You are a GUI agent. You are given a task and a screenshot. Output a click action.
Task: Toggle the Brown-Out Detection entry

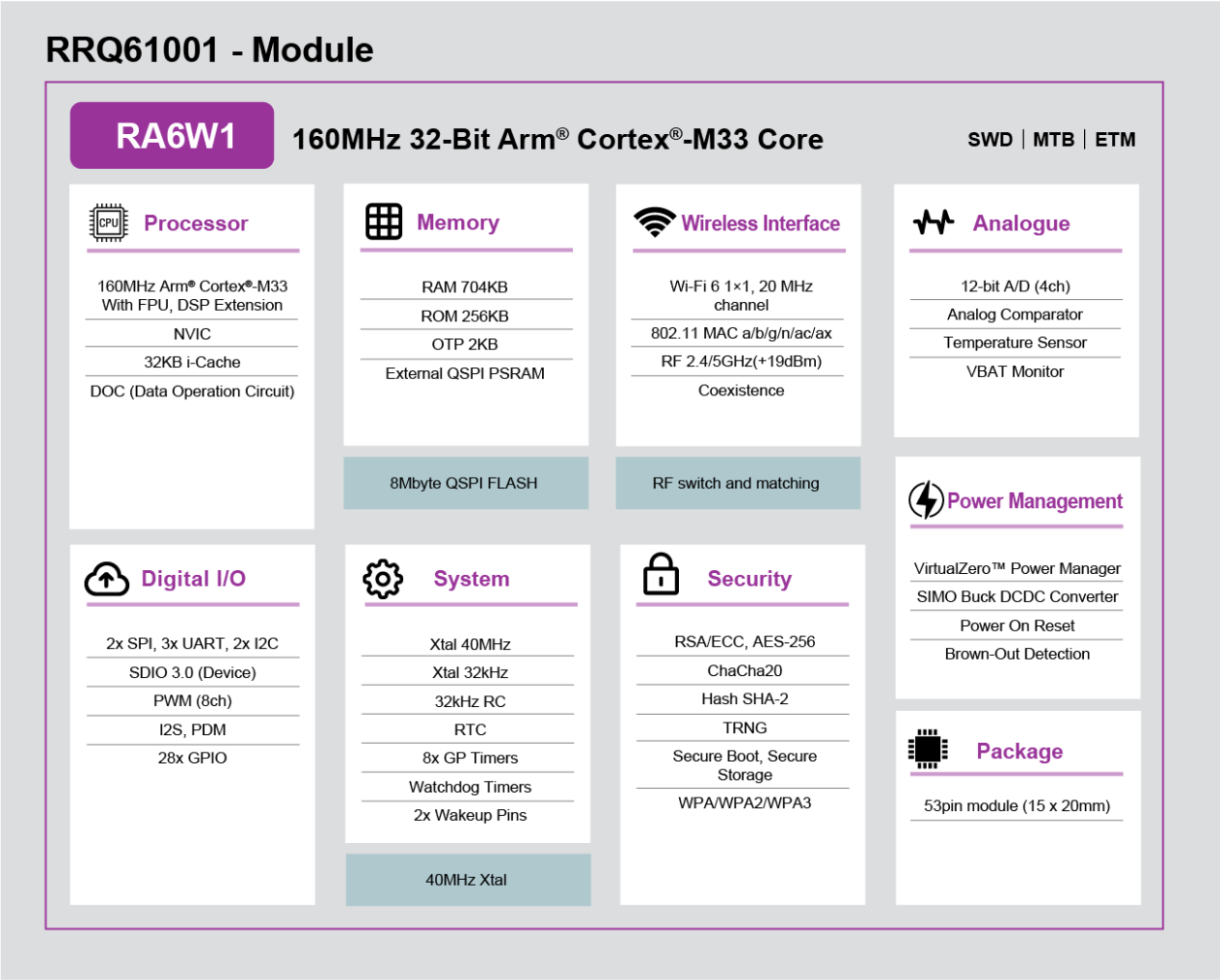[1016, 654]
